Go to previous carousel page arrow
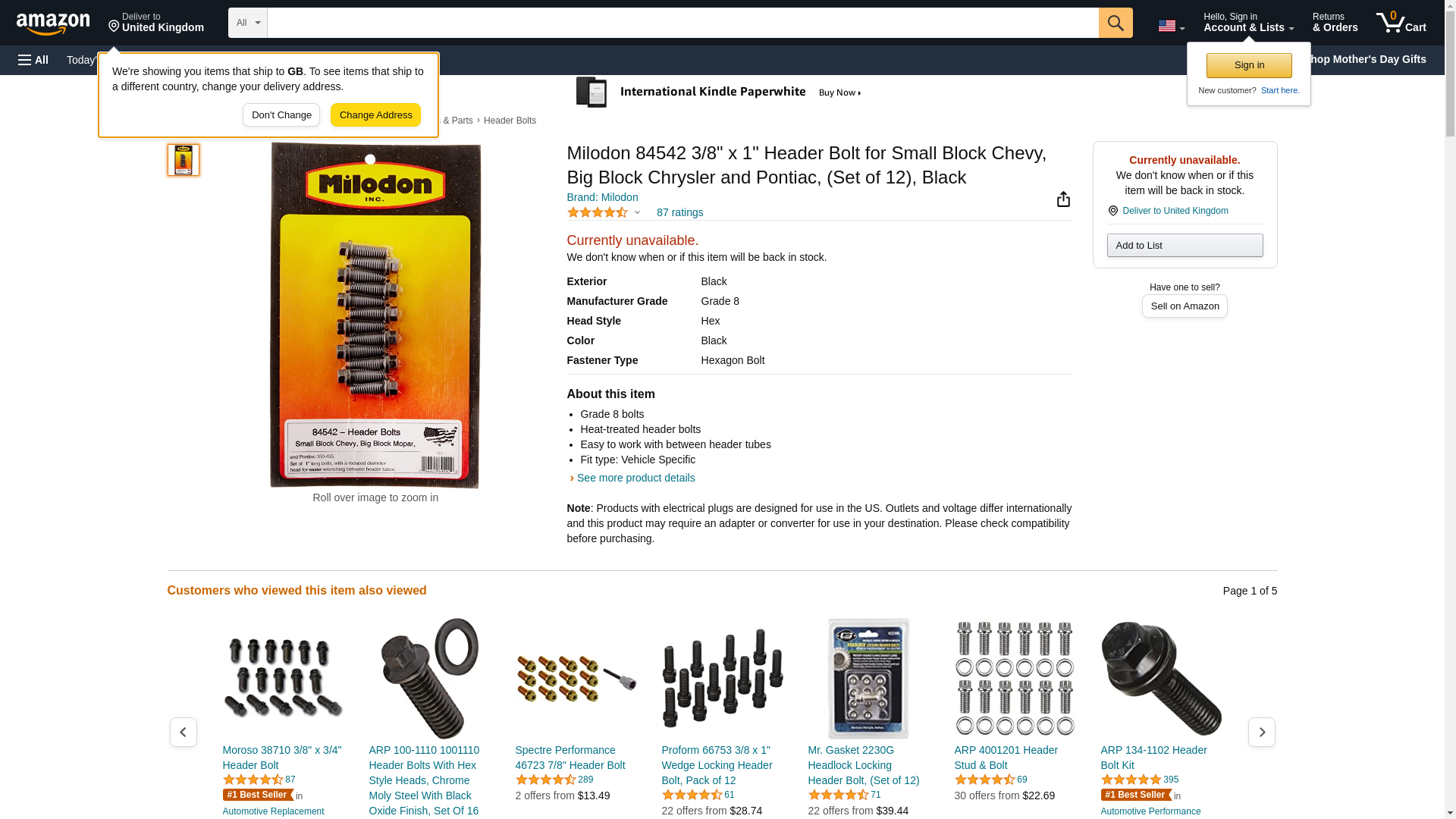The image size is (1456, 819). [184, 732]
